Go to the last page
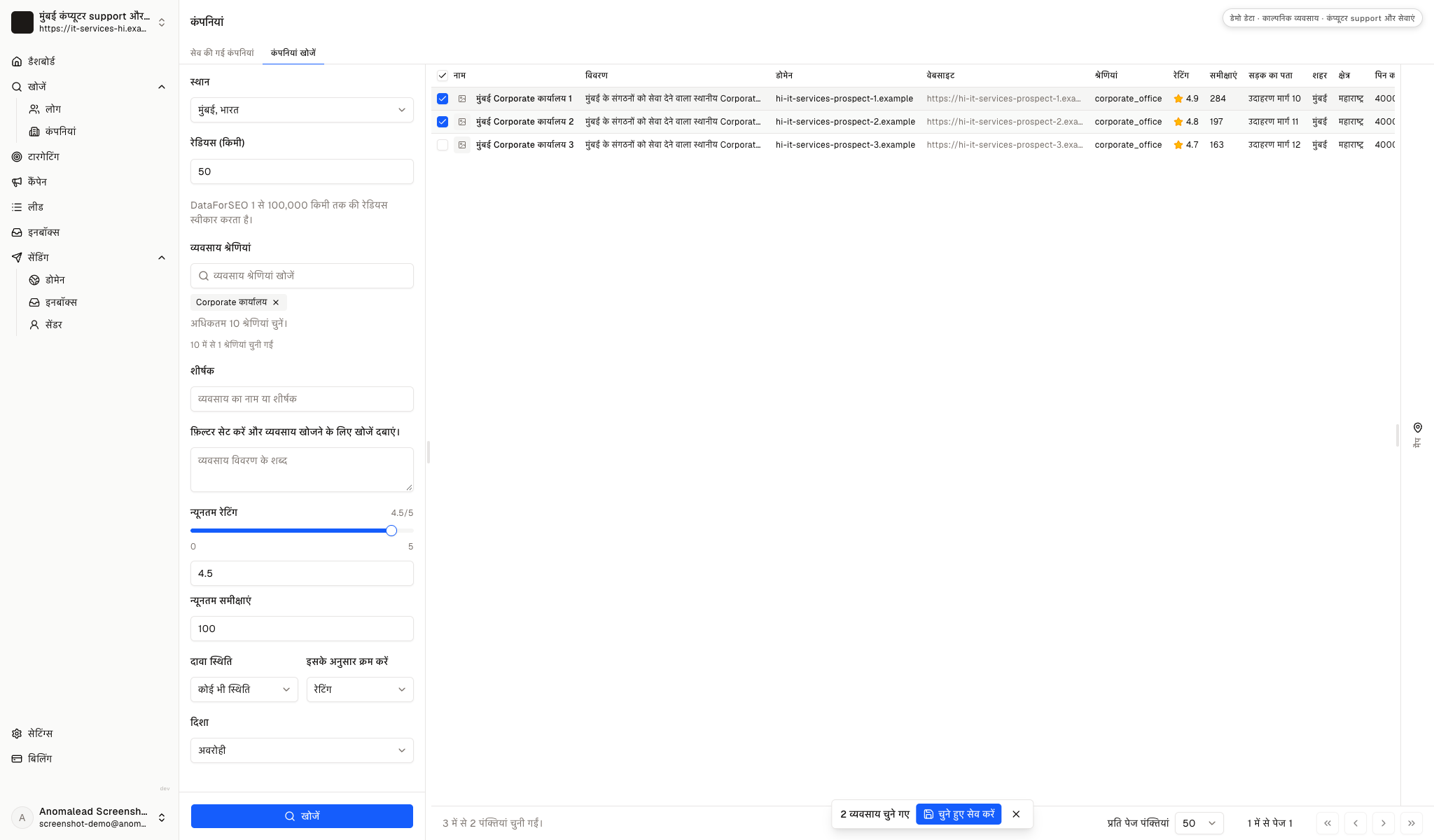The width and height of the screenshot is (1434, 840). coord(1412,823)
